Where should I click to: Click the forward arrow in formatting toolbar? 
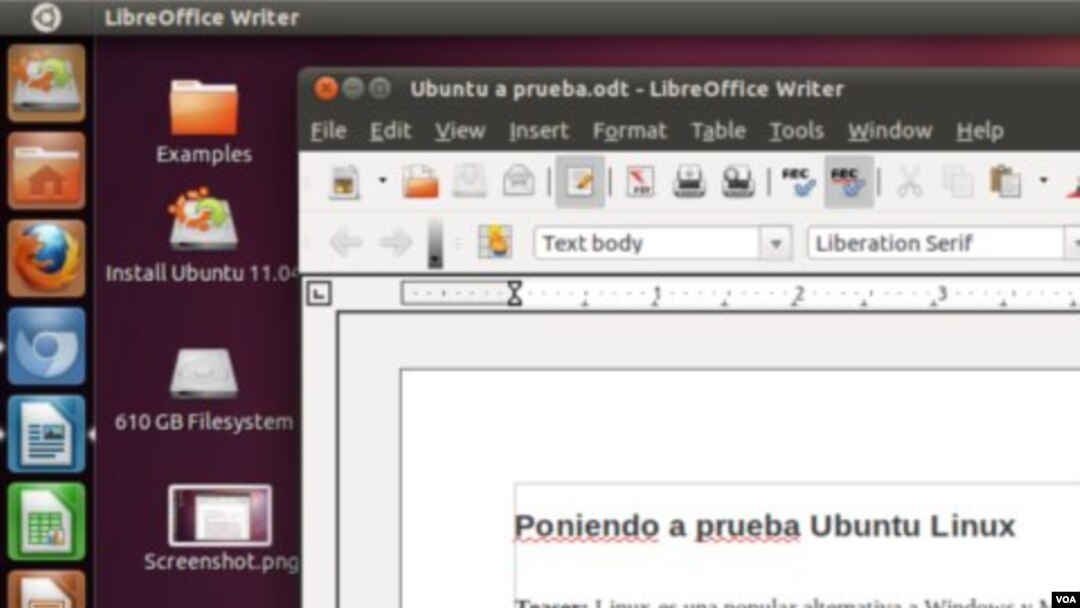point(395,242)
